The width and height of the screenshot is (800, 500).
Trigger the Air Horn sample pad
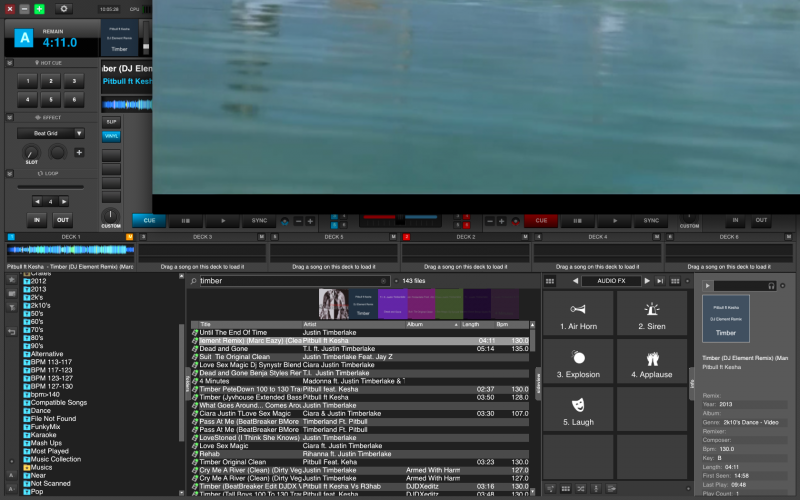tap(578, 314)
